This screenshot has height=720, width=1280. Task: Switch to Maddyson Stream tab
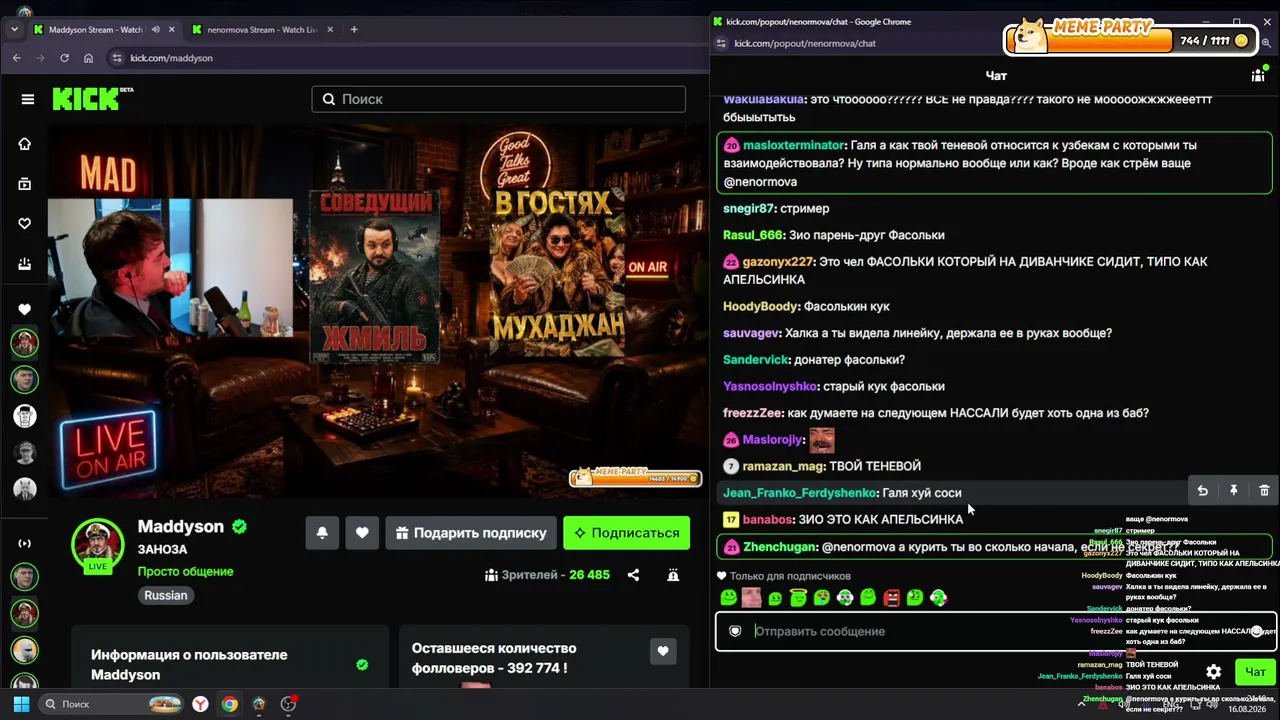103,30
